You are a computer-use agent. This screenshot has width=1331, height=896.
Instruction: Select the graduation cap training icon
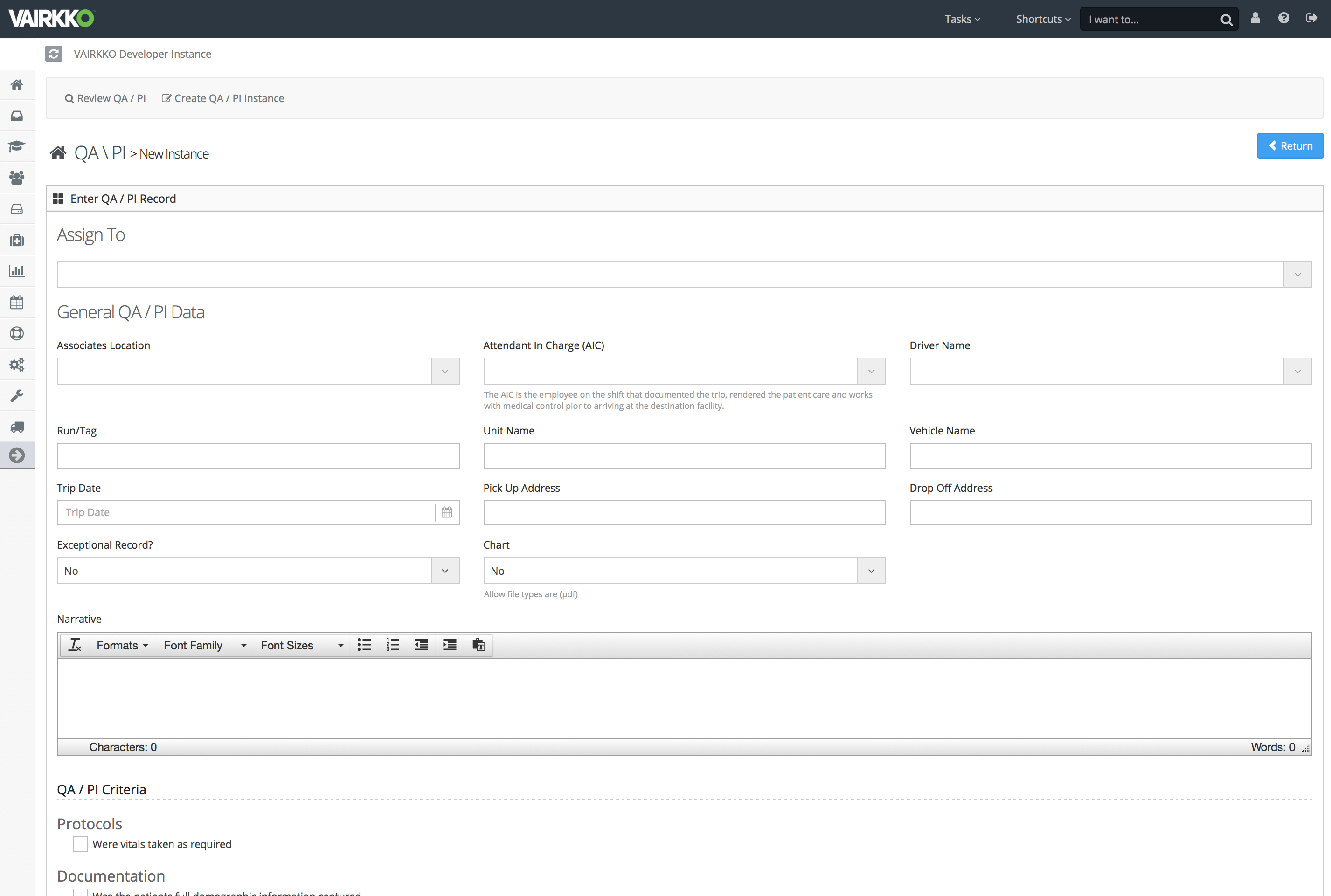click(x=17, y=147)
